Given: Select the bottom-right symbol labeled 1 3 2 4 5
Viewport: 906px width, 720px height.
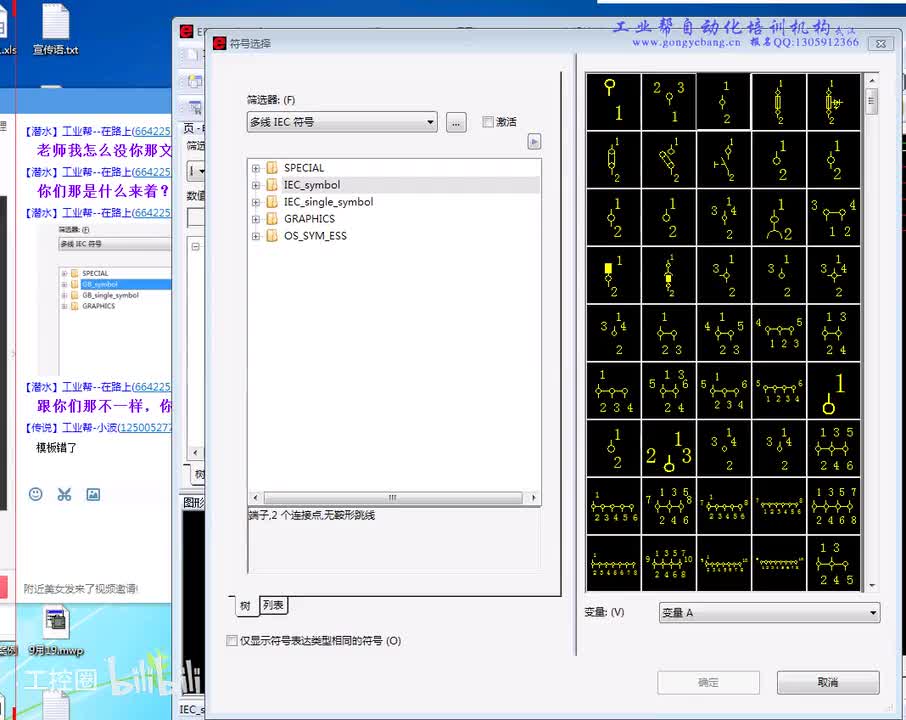Looking at the screenshot, I should point(834,563).
